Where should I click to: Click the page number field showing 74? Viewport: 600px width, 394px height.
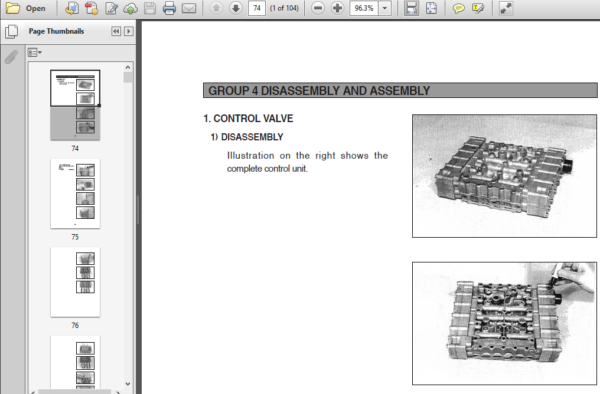tap(257, 8)
